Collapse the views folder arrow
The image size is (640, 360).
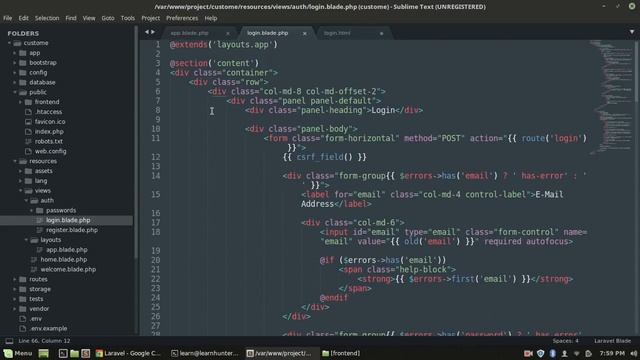point(21,191)
